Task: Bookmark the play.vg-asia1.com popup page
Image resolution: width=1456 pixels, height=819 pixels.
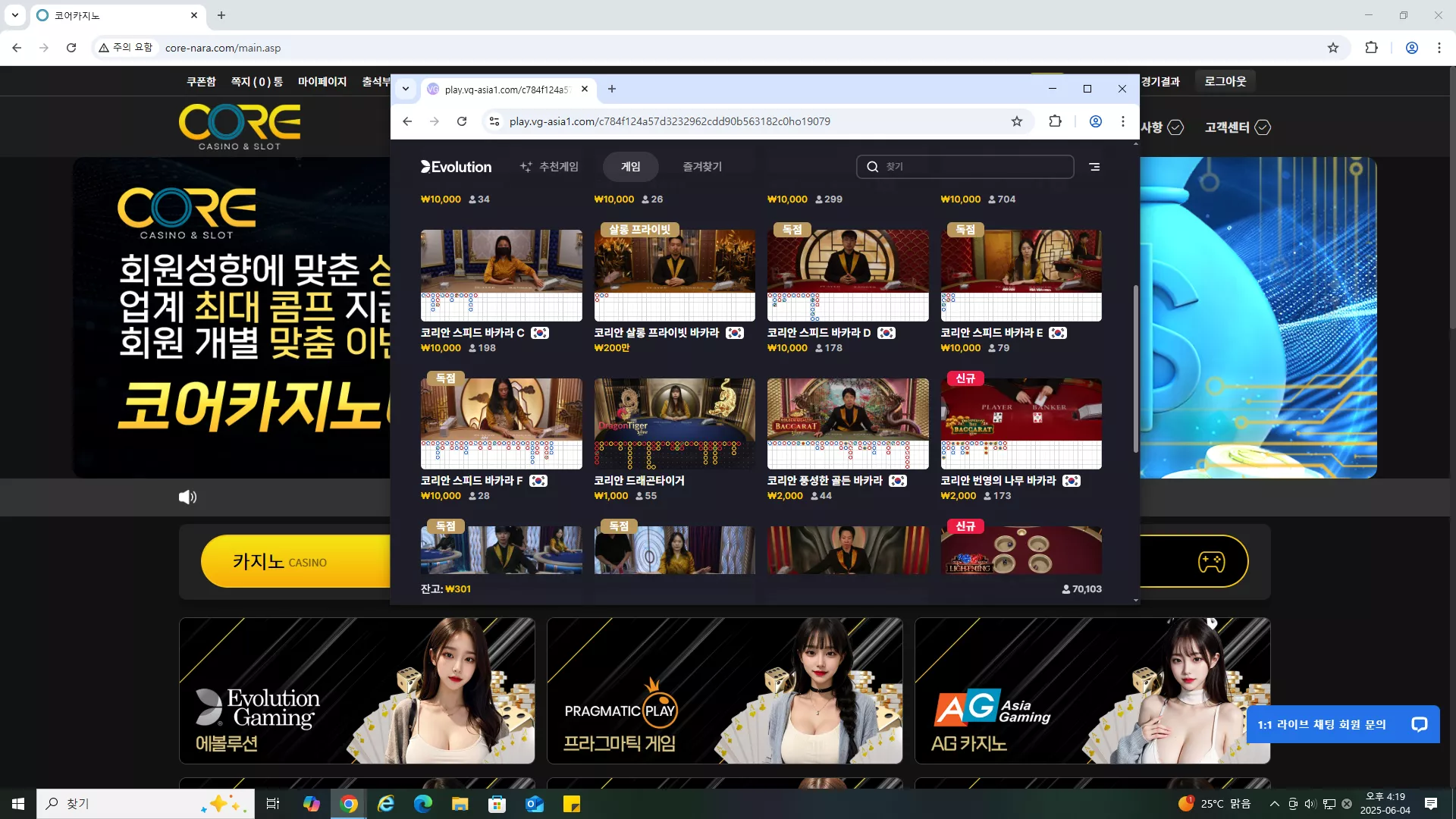Action: click(x=1017, y=121)
